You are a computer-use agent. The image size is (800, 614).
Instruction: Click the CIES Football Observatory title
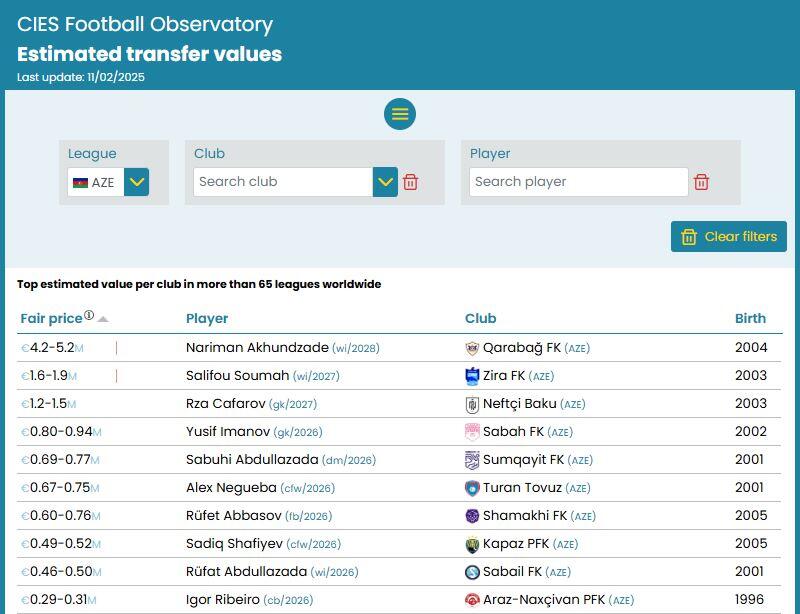[145, 24]
